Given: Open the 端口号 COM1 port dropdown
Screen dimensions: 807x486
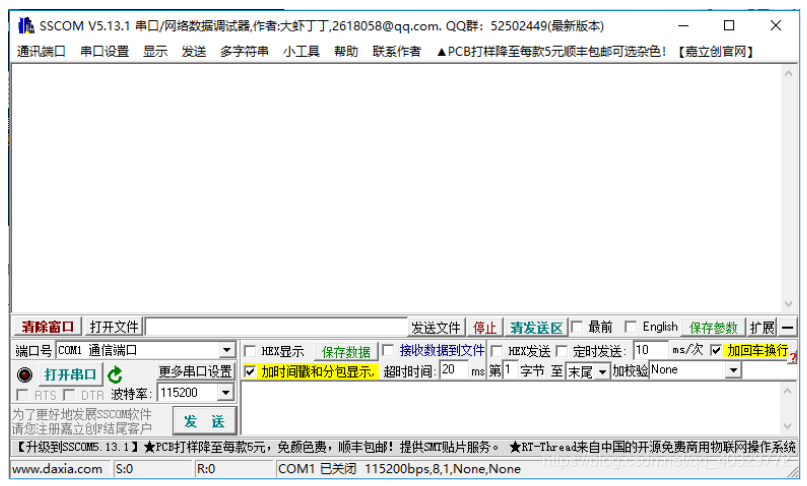Looking at the screenshot, I should coord(227,351).
